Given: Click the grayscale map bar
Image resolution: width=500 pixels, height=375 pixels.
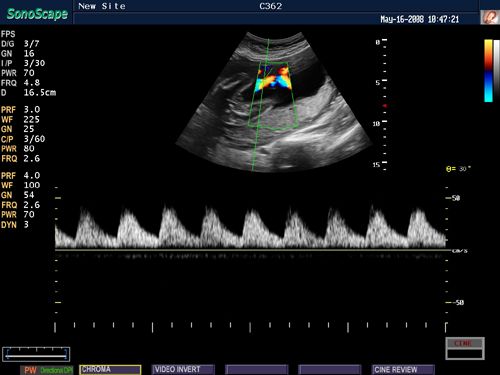Looking at the screenshot, I should 496,71.
